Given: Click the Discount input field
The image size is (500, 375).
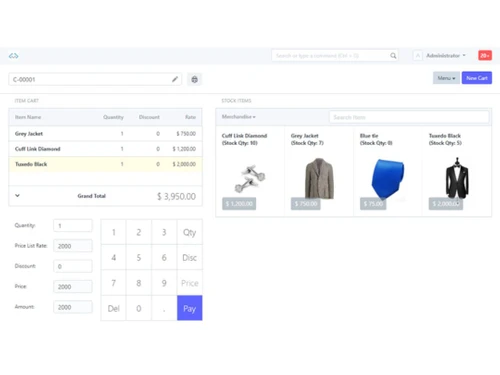Looking at the screenshot, I should pyautogui.click(x=73, y=266).
